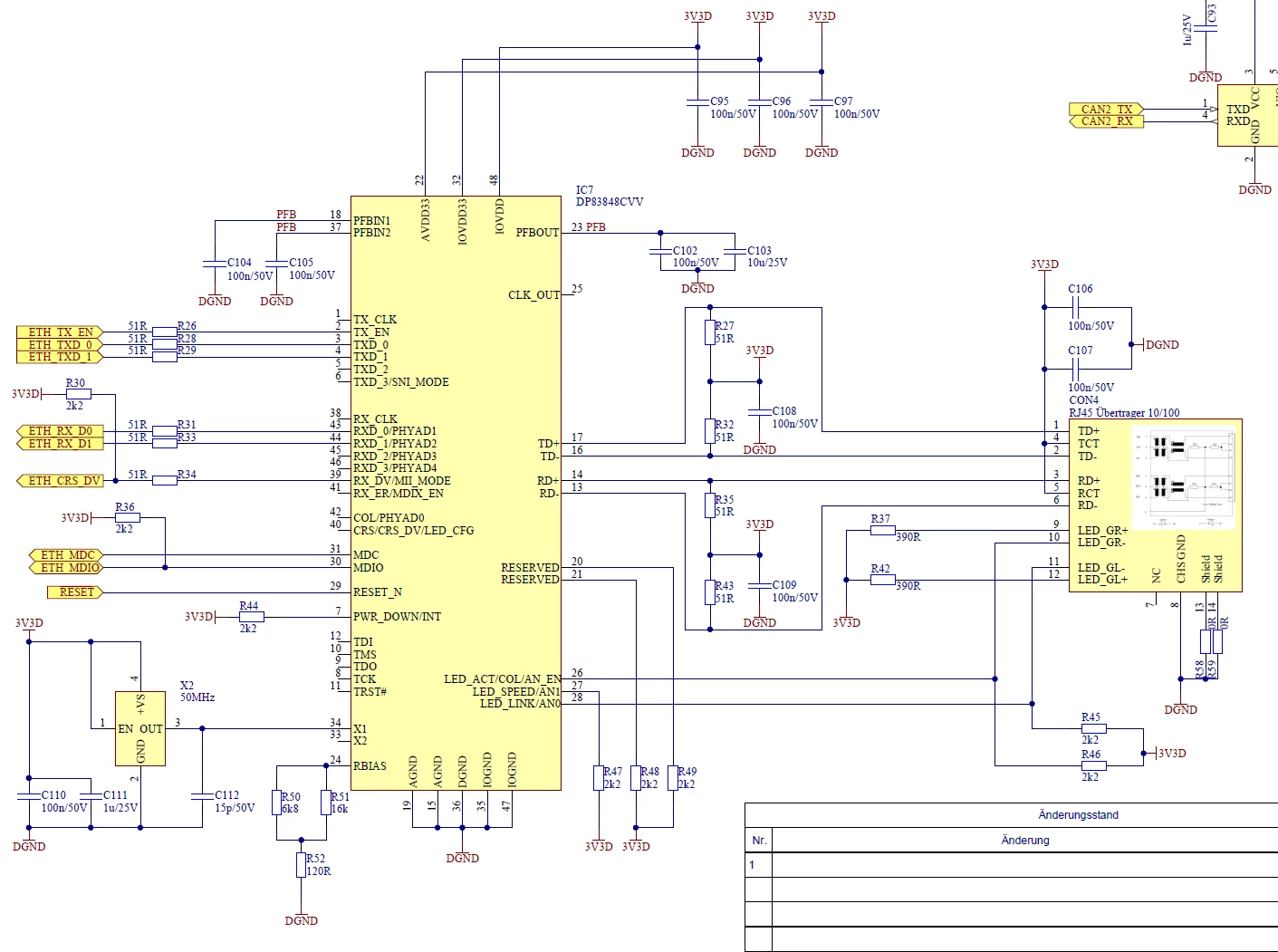Select resistor R30 designator

pyautogui.click(x=75, y=383)
